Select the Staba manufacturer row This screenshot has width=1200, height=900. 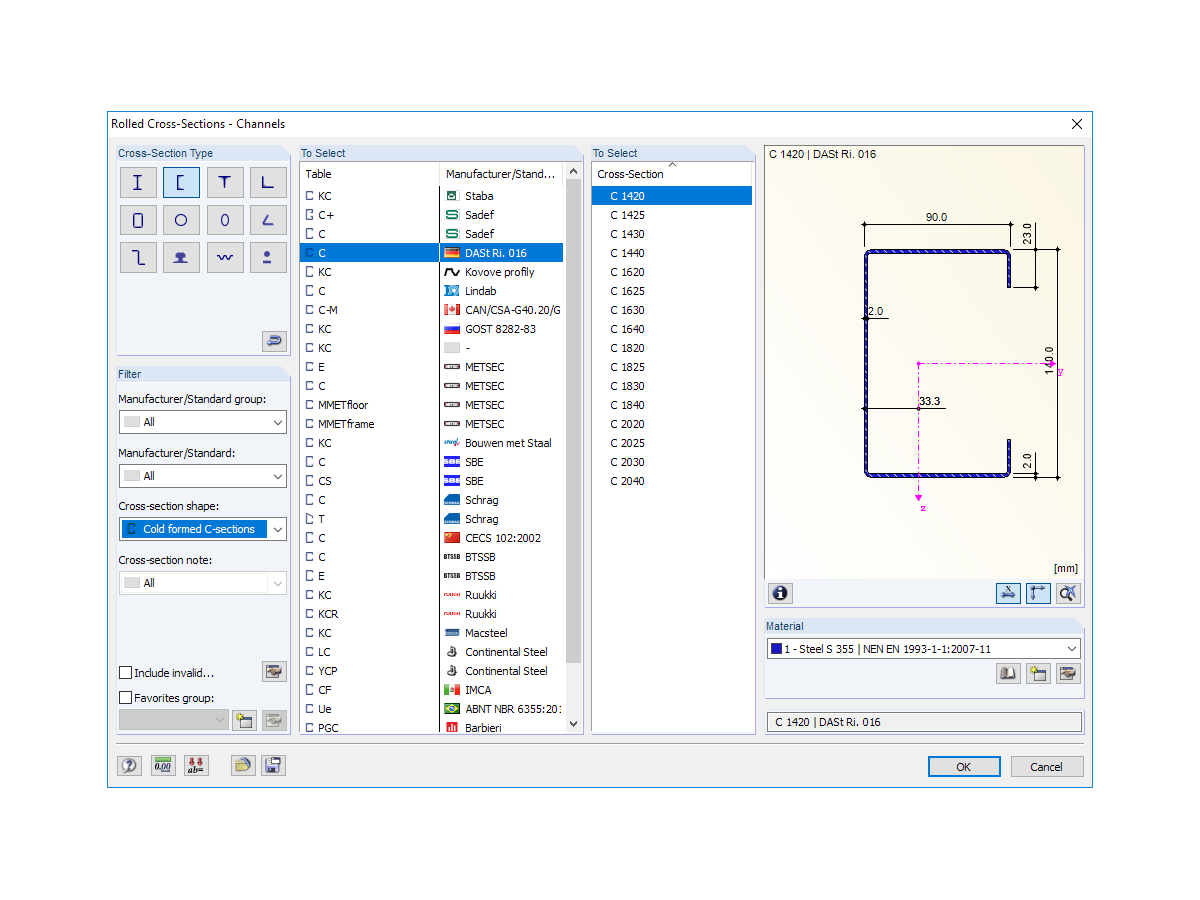[432, 196]
